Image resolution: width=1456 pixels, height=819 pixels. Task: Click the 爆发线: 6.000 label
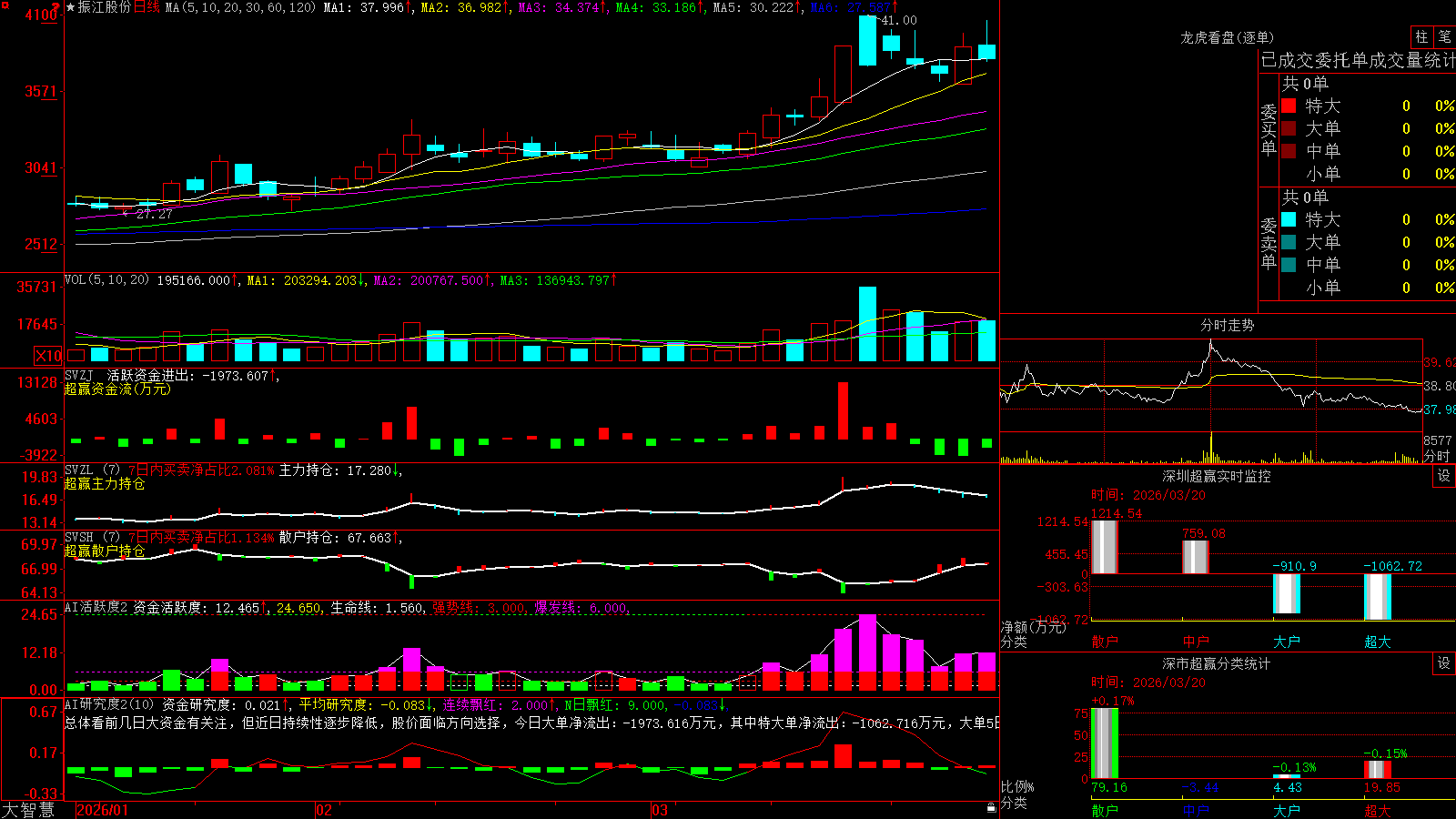[581, 607]
